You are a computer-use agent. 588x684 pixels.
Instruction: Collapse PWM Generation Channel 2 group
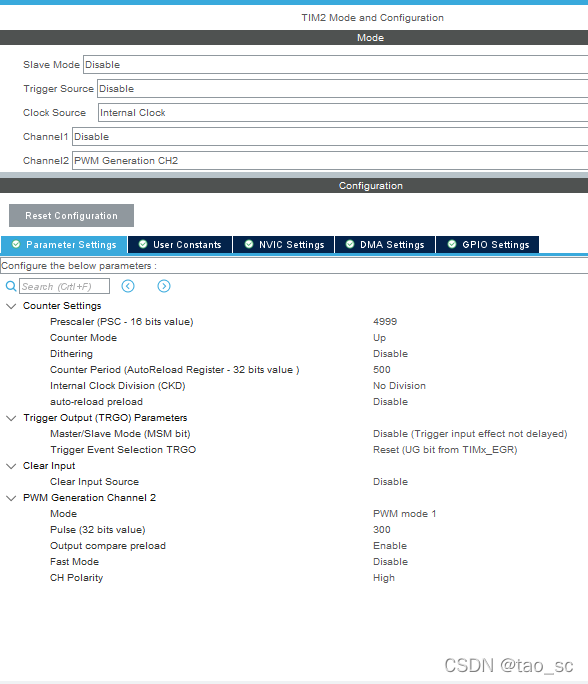(x=11, y=498)
